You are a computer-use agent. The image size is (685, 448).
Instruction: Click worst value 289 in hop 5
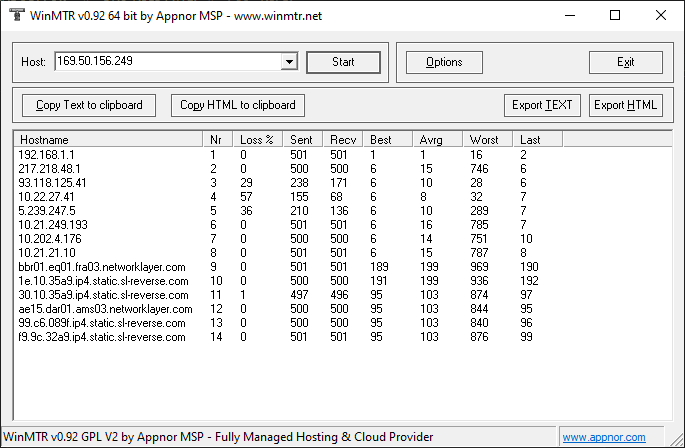[479, 211]
